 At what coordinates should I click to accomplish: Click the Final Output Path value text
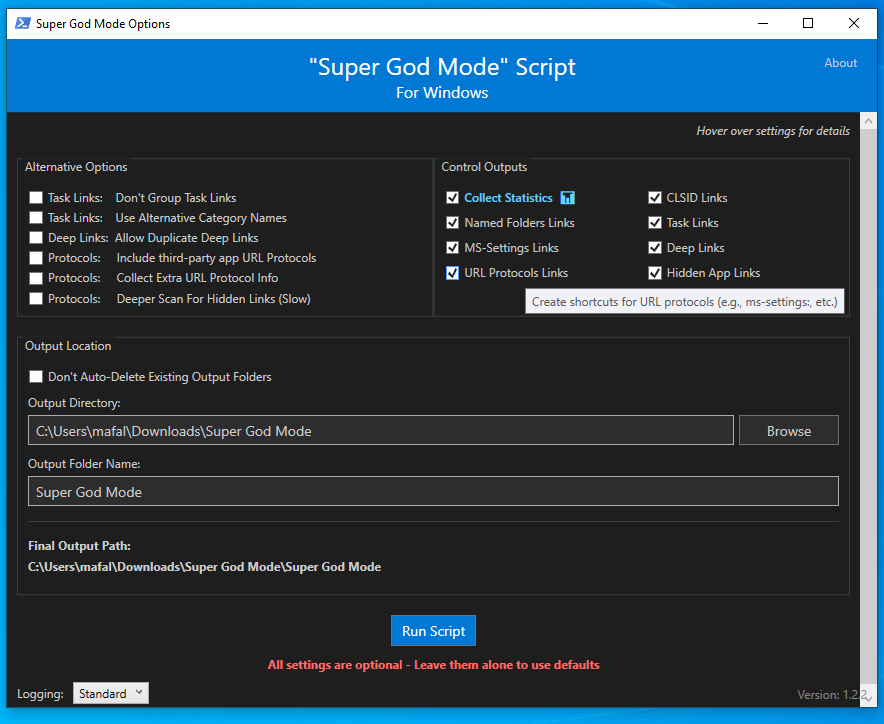click(205, 567)
